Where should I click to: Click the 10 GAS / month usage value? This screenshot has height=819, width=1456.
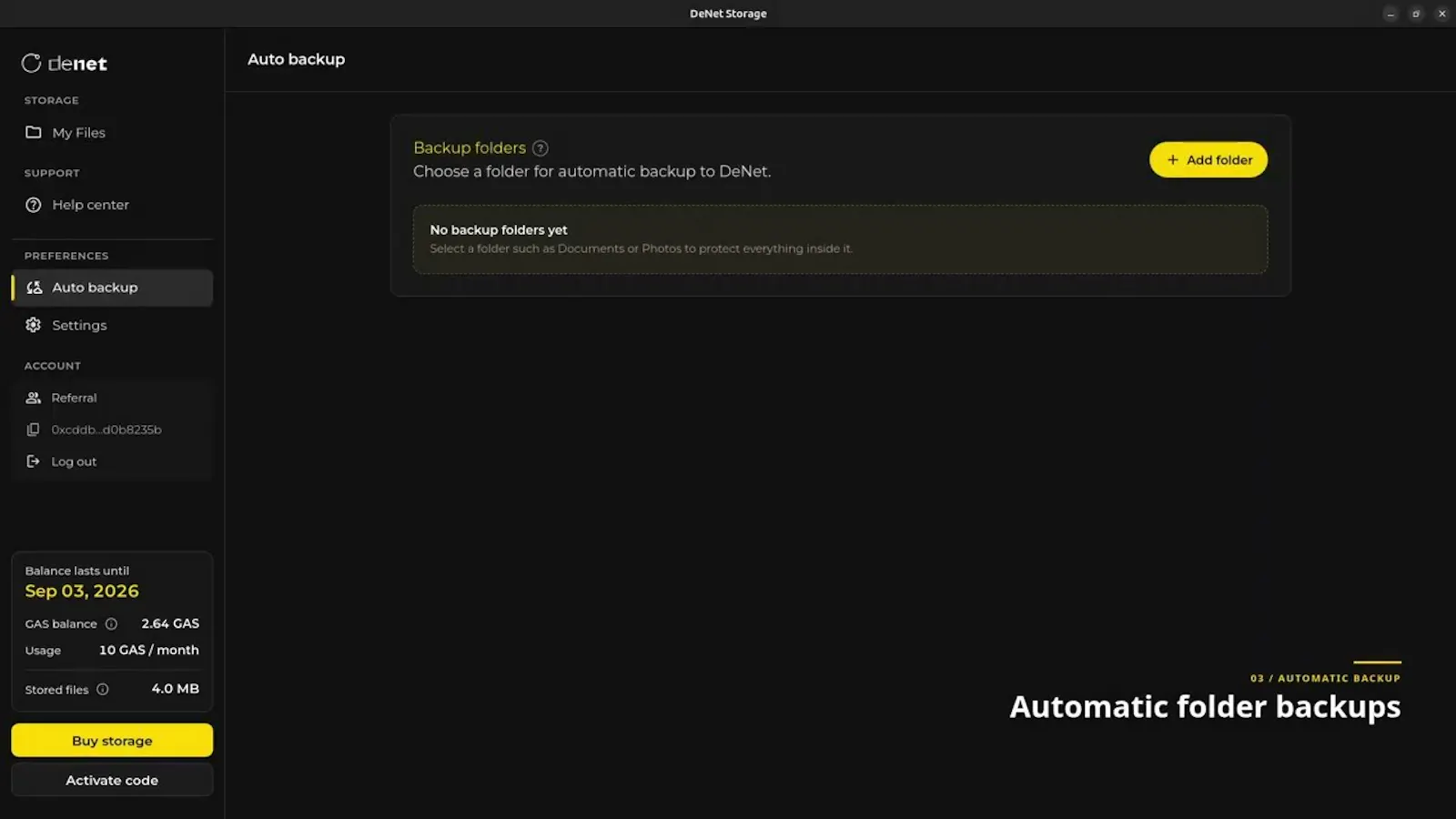[149, 650]
